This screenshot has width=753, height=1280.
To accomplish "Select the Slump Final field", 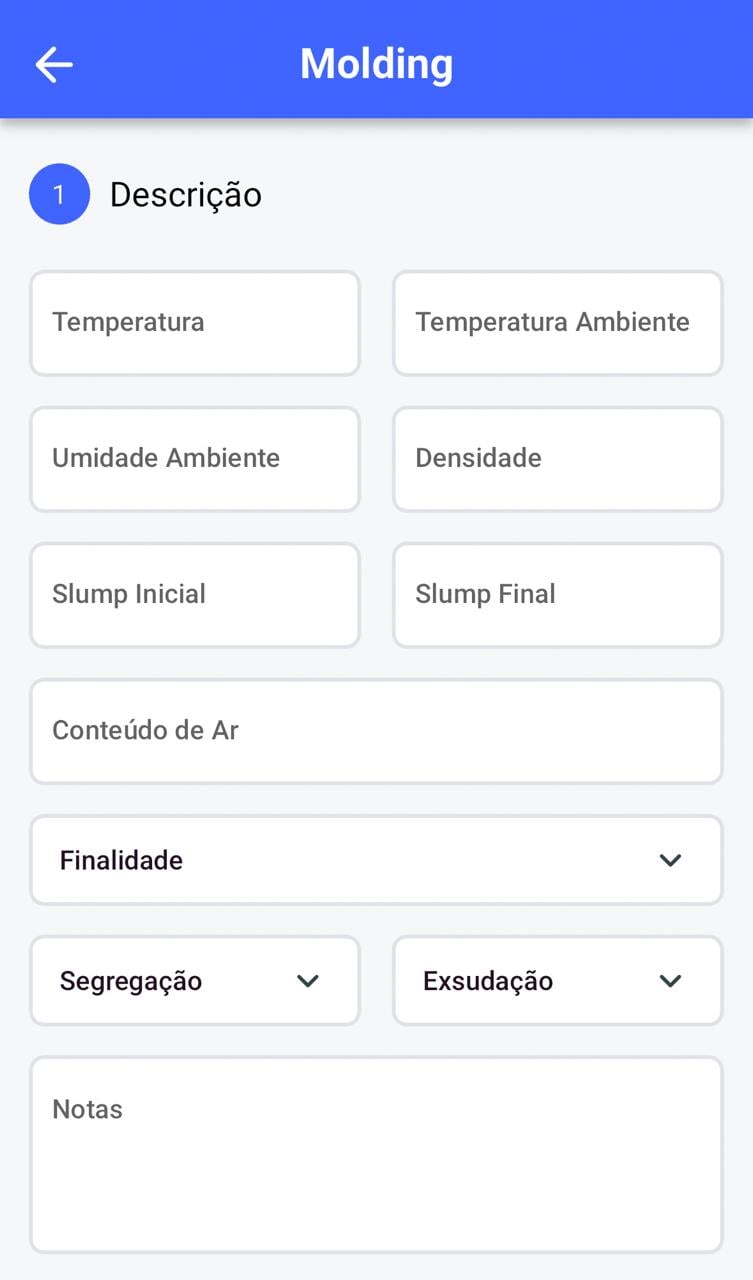I will click(557, 595).
